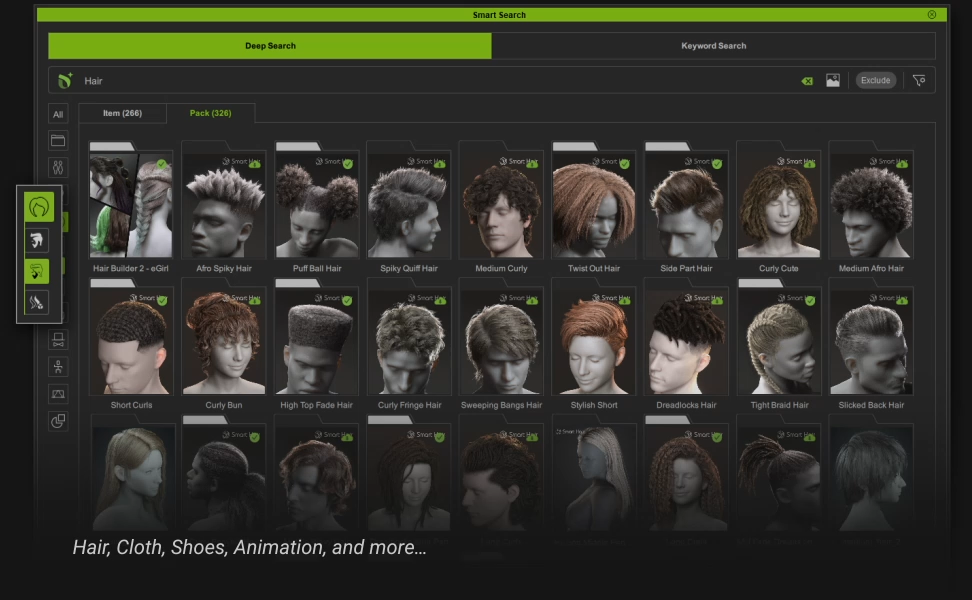Clear the search using the green X button
Screen dimensions: 972x600
click(808, 80)
